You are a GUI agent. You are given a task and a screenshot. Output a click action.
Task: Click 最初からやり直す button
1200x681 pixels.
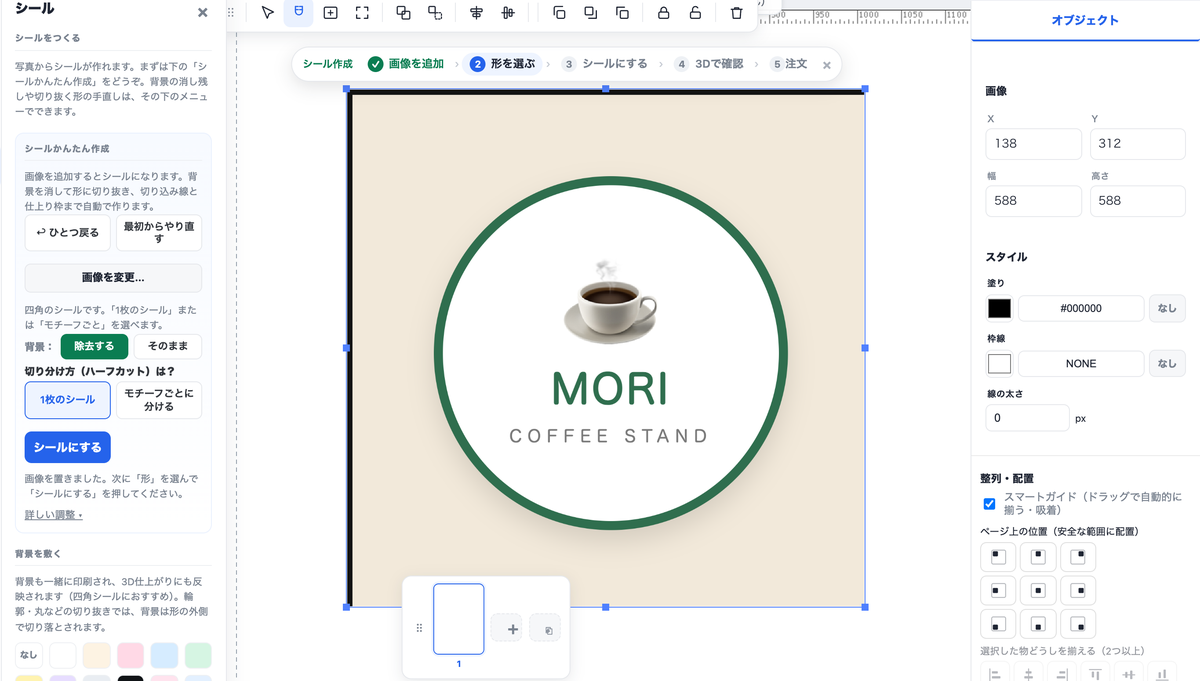click(x=159, y=233)
